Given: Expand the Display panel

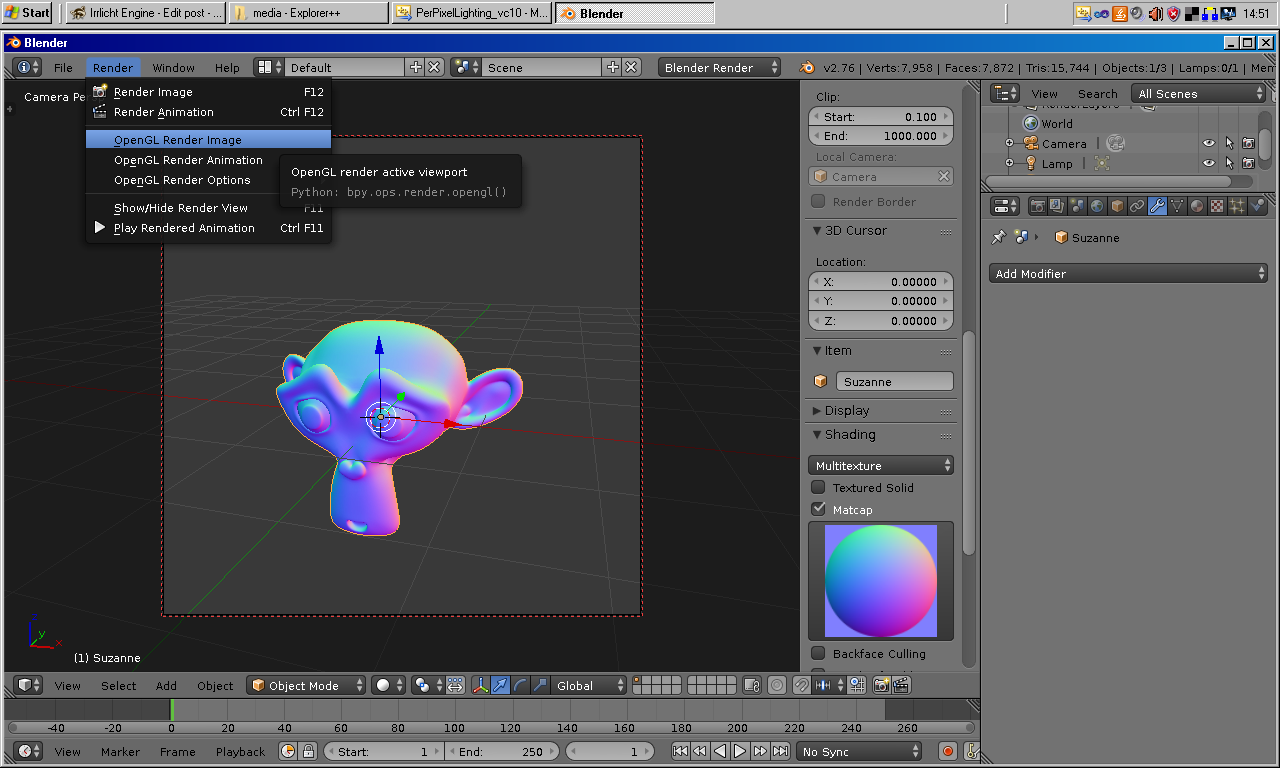Looking at the screenshot, I should [847, 411].
